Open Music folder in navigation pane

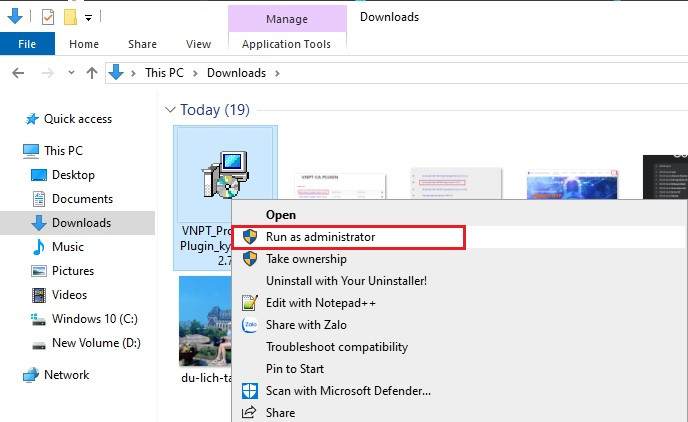click(x=68, y=247)
